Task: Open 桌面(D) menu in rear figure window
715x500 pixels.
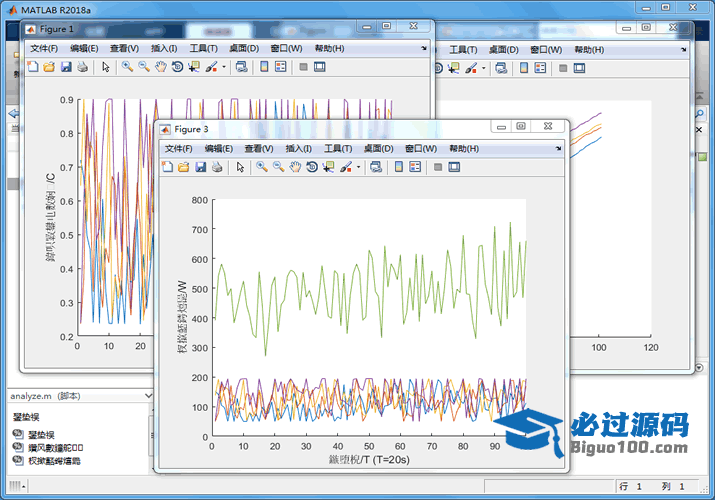Action: 504,50
